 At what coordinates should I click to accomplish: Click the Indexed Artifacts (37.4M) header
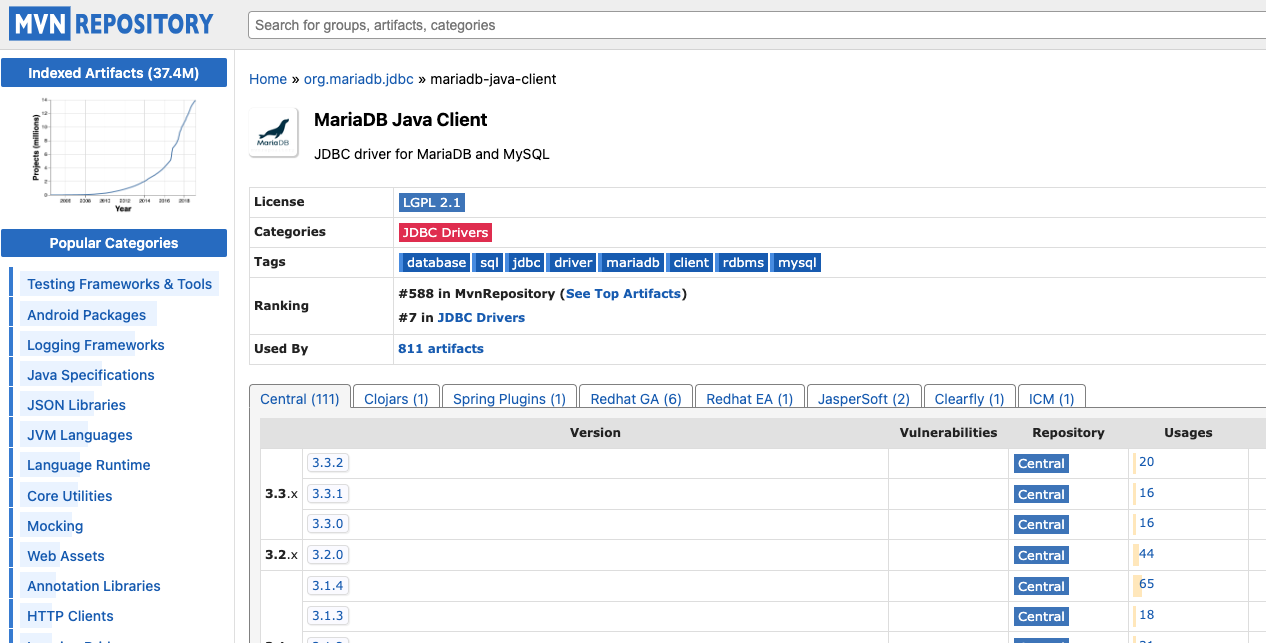coord(114,73)
